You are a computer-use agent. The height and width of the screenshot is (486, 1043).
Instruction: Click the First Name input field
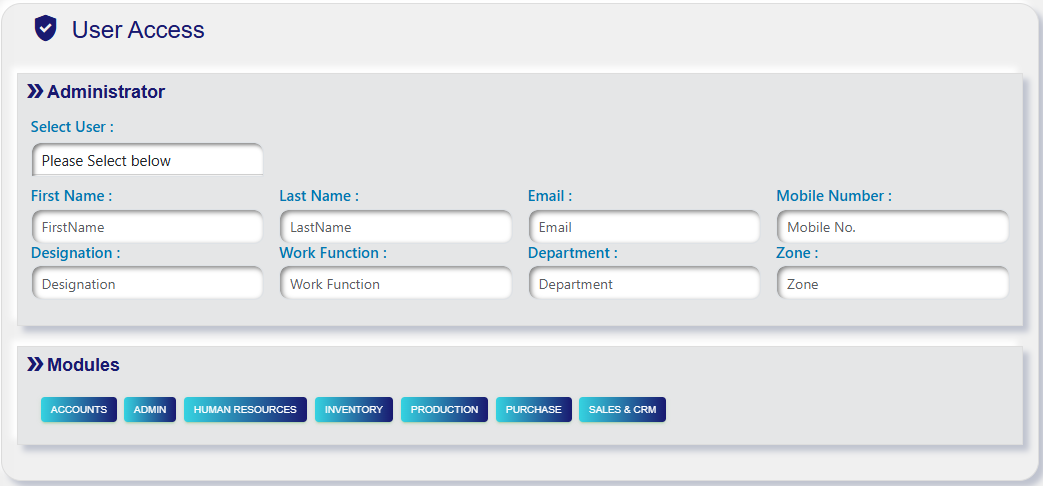pyautogui.click(x=147, y=227)
